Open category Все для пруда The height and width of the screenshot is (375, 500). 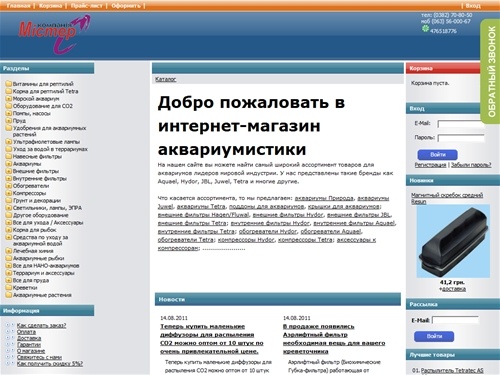(x=31, y=280)
